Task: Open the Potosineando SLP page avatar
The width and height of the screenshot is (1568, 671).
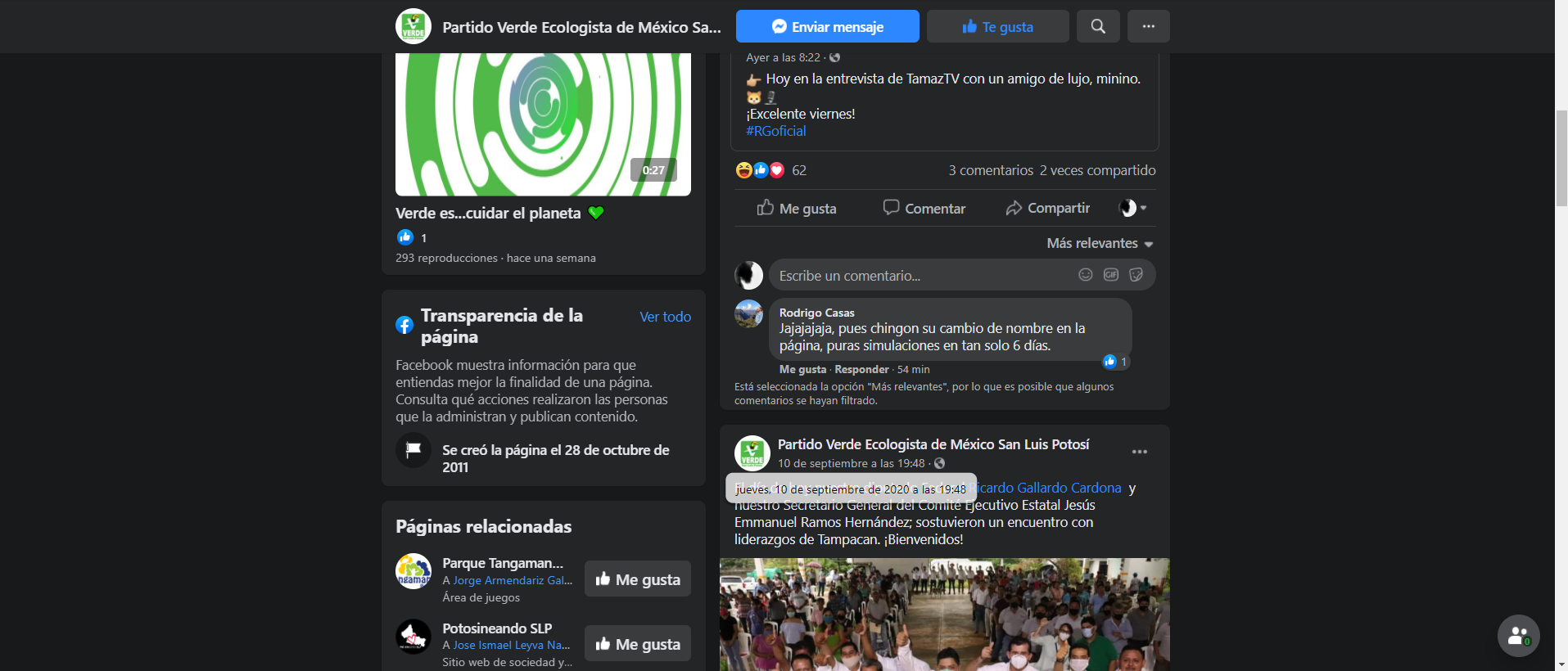Action: coord(413,636)
